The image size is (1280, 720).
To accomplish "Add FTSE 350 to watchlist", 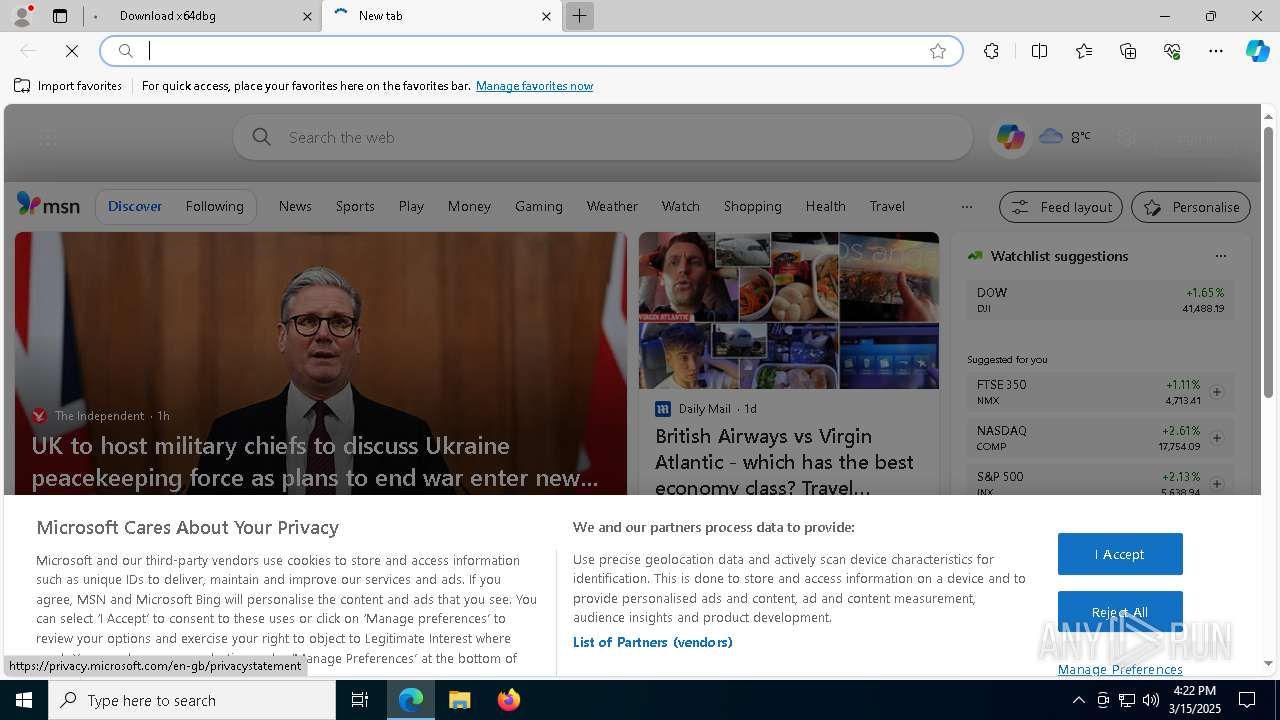I will pyautogui.click(x=1217, y=392).
